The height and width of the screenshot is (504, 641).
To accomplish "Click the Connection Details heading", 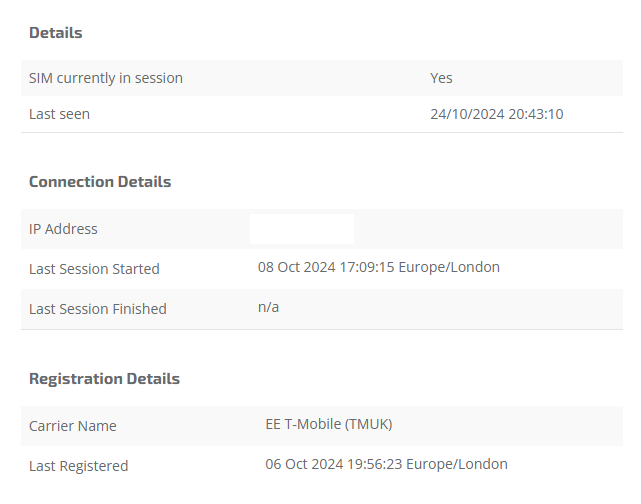I will tap(100, 181).
